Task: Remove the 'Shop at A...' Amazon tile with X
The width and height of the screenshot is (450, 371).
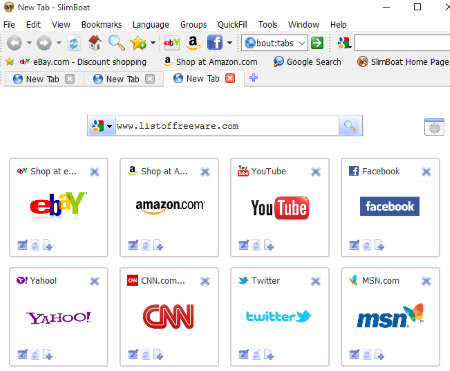Action: [x=205, y=172]
